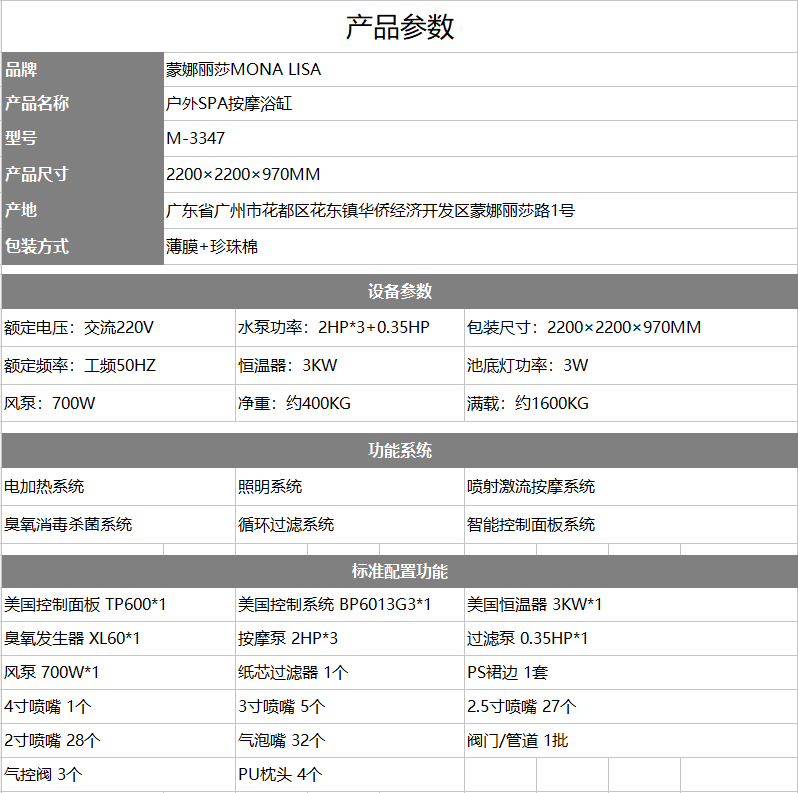Click the 2.5寸喷嘴 27个 cell
The height and width of the screenshot is (793, 798).
[521, 707]
